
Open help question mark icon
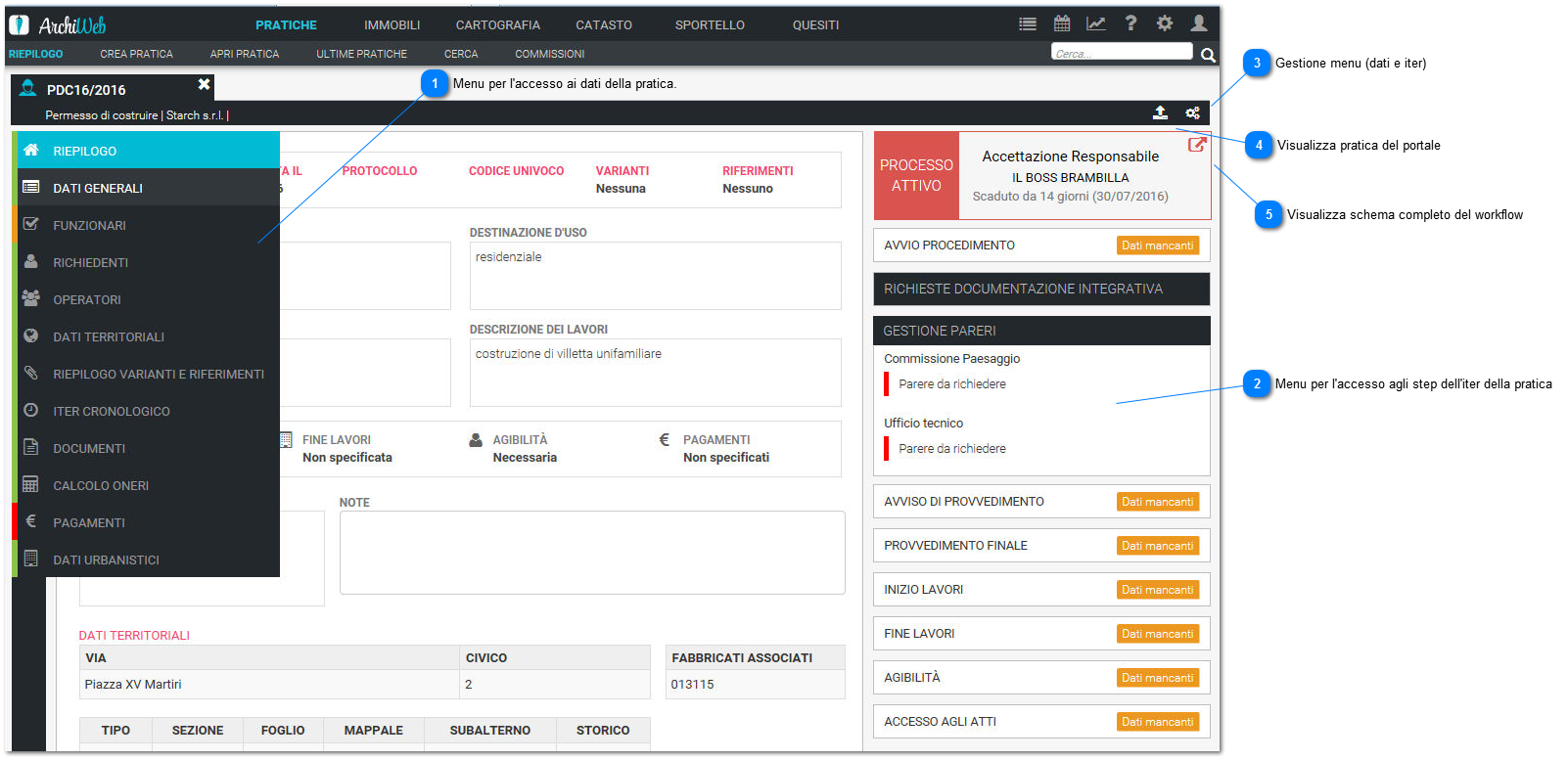coord(1130,22)
